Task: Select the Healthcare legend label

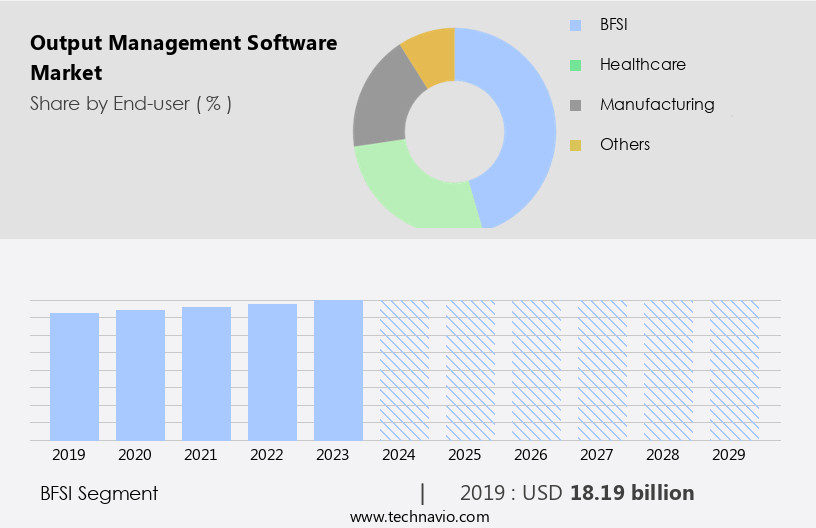Action: [x=642, y=65]
